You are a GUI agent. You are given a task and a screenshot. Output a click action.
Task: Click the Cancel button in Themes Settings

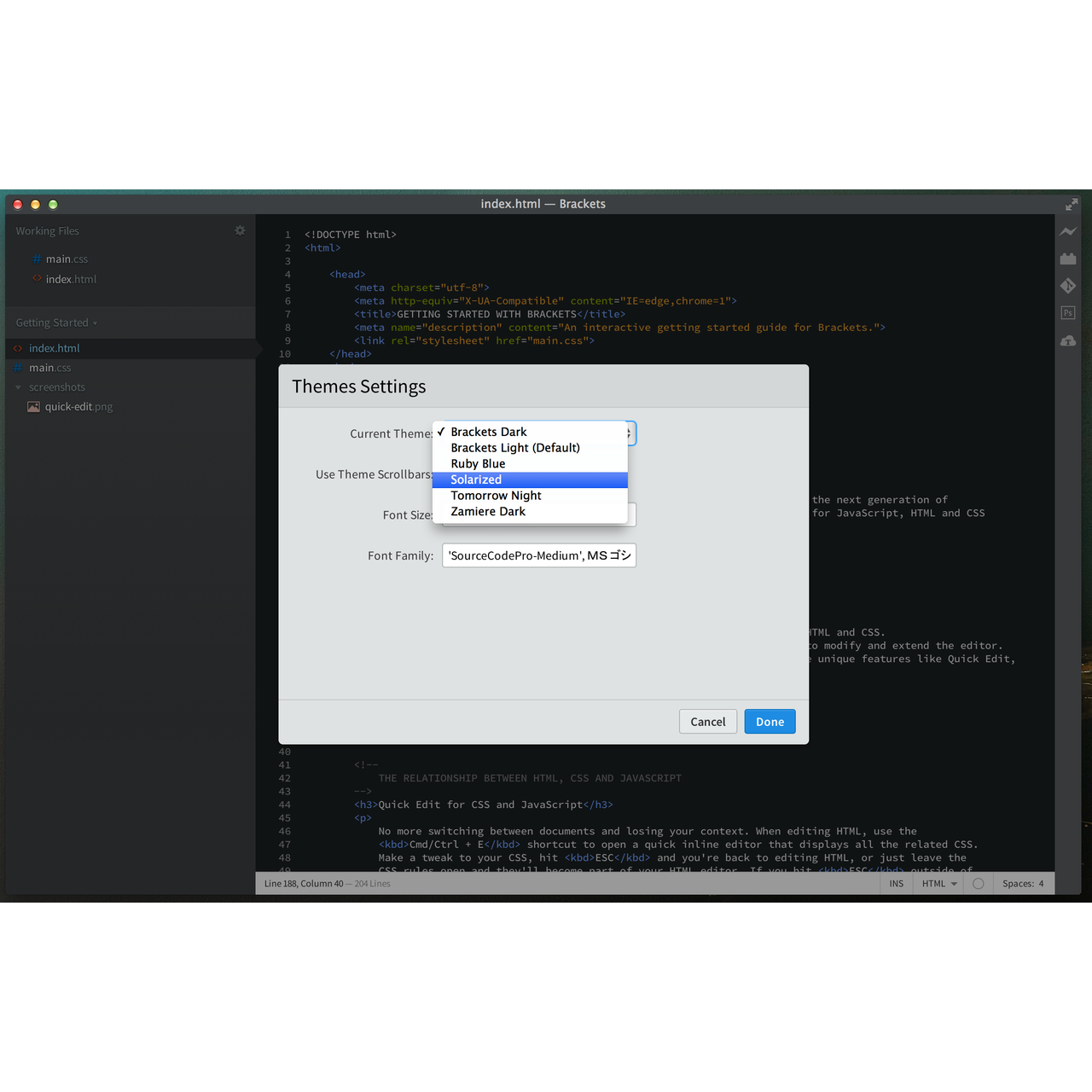(707, 722)
